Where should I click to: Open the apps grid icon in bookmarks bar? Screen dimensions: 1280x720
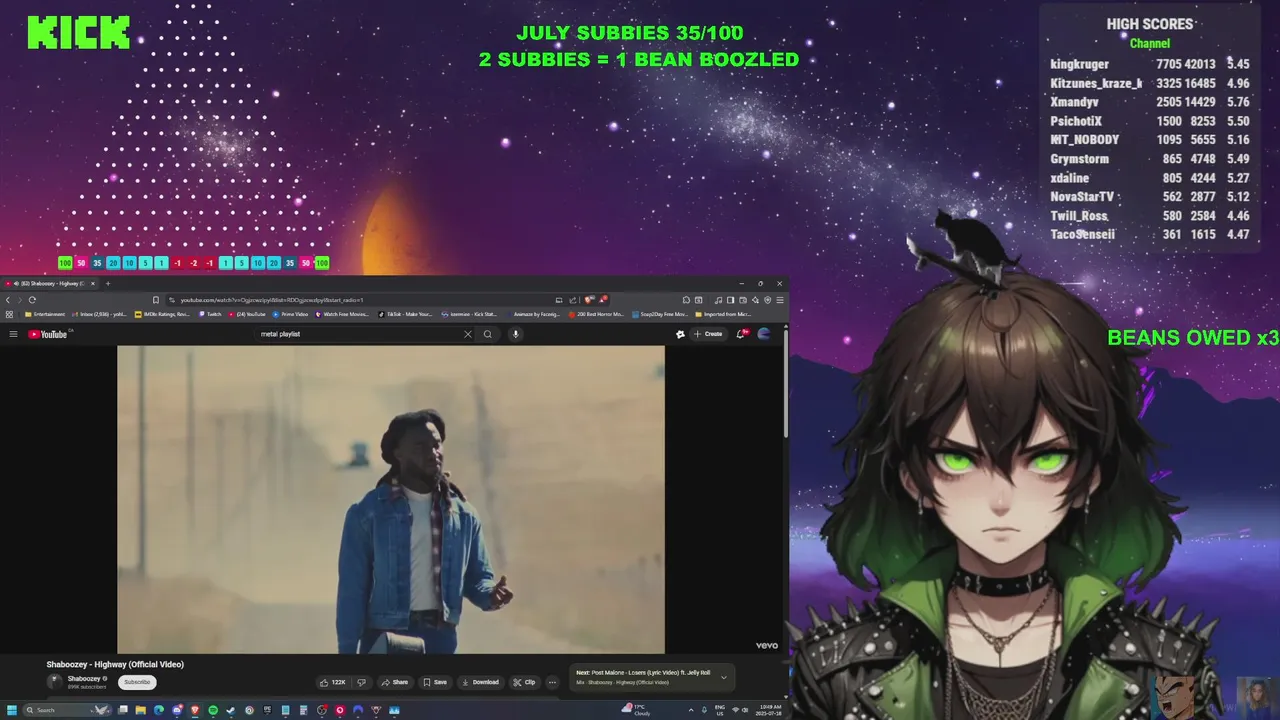coord(9,314)
